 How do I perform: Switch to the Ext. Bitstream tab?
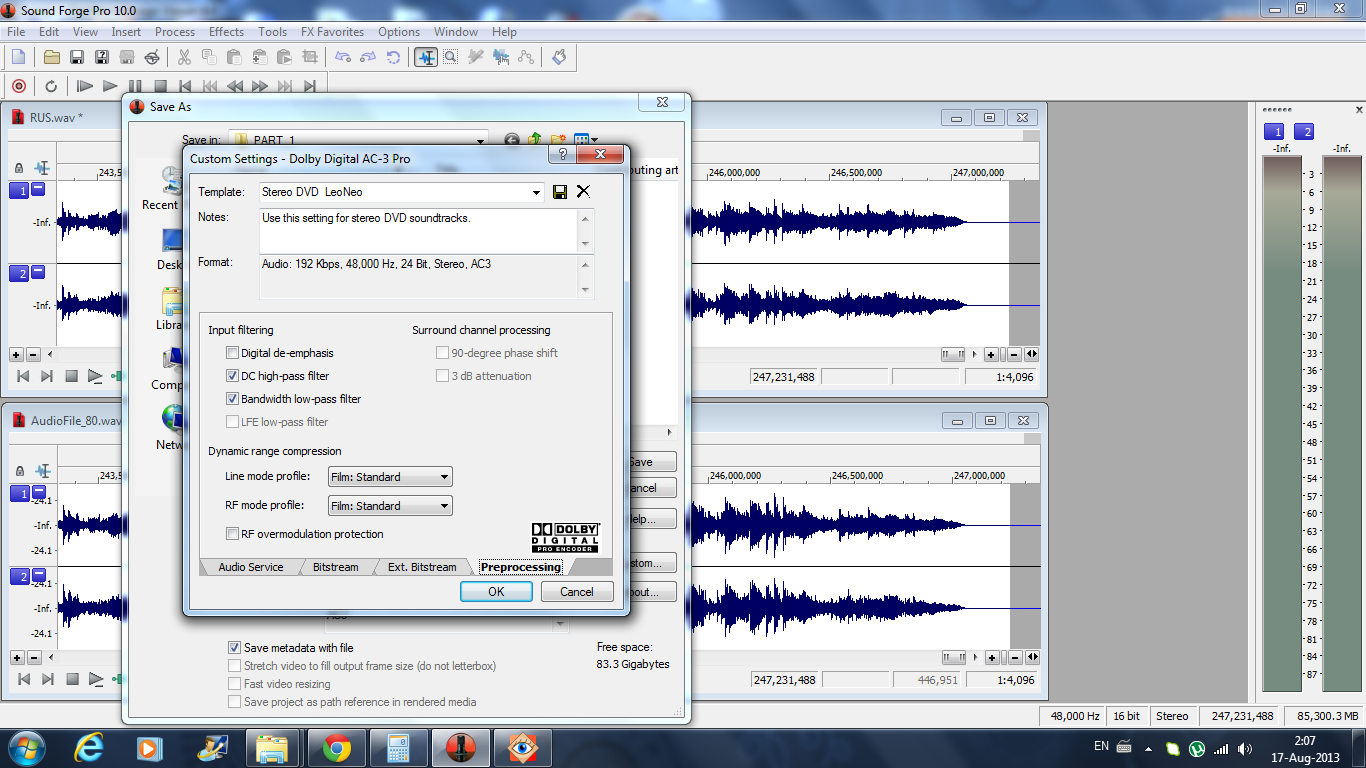pos(422,567)
